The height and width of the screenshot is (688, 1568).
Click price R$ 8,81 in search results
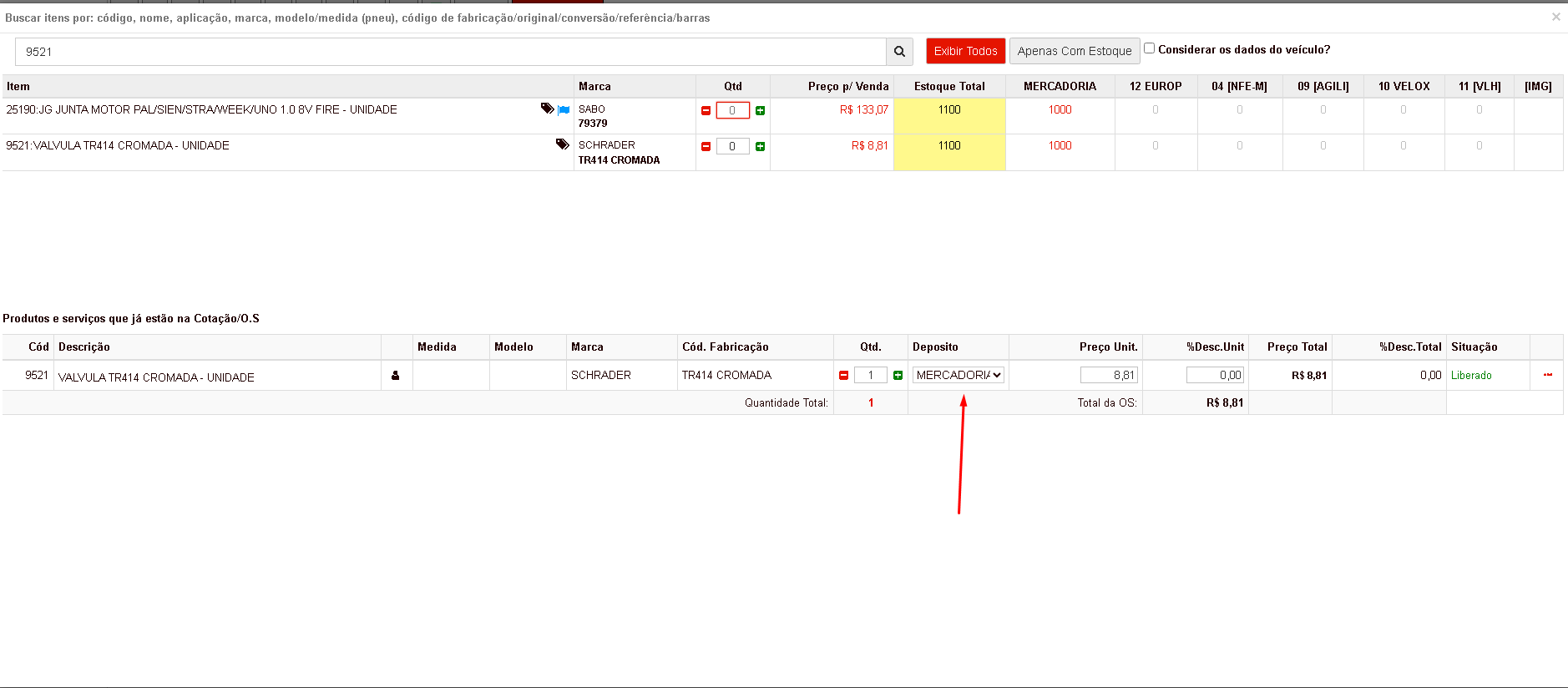coord(870,145)
